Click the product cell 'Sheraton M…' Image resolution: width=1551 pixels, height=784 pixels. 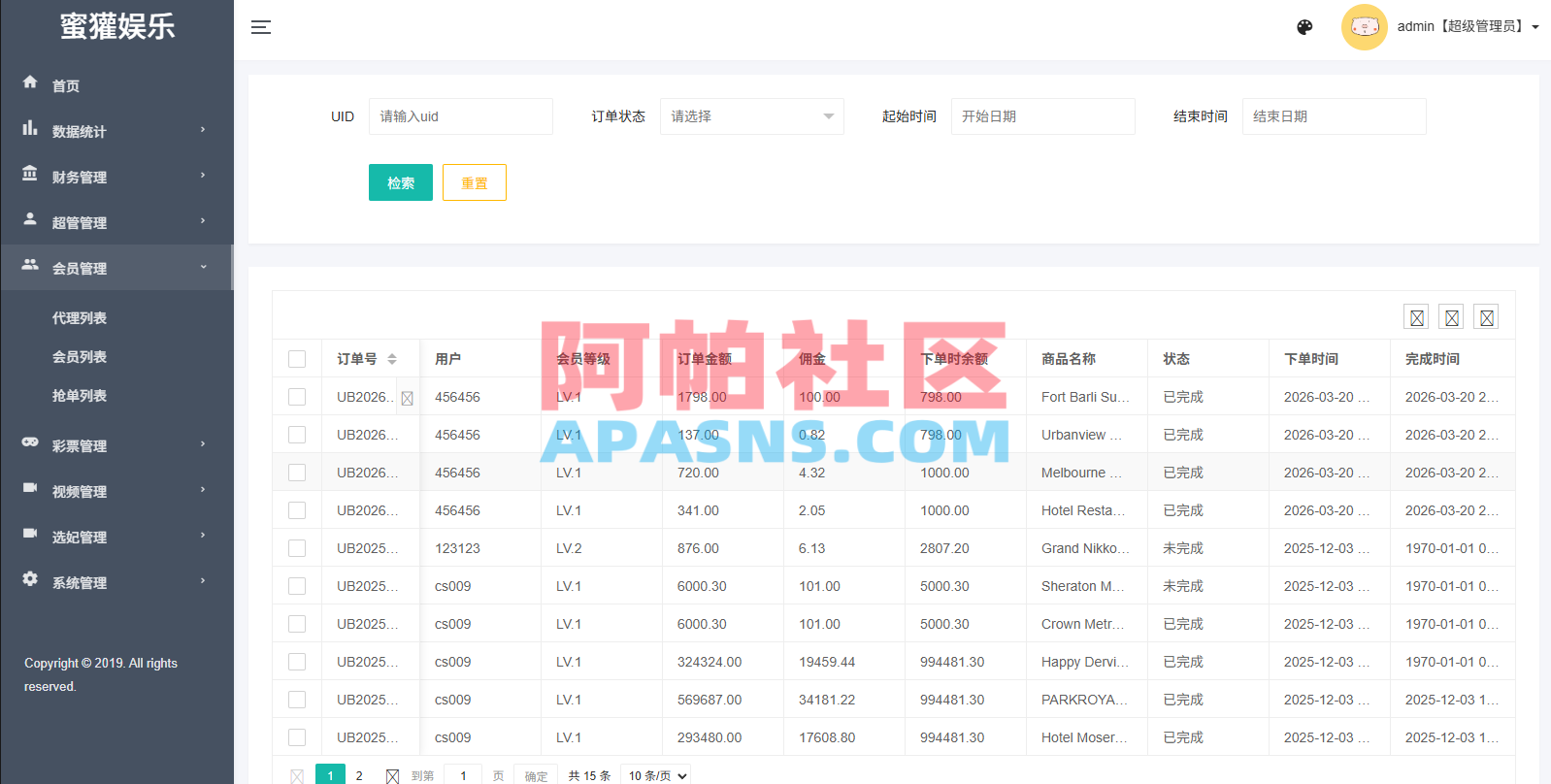point(1087,586)
